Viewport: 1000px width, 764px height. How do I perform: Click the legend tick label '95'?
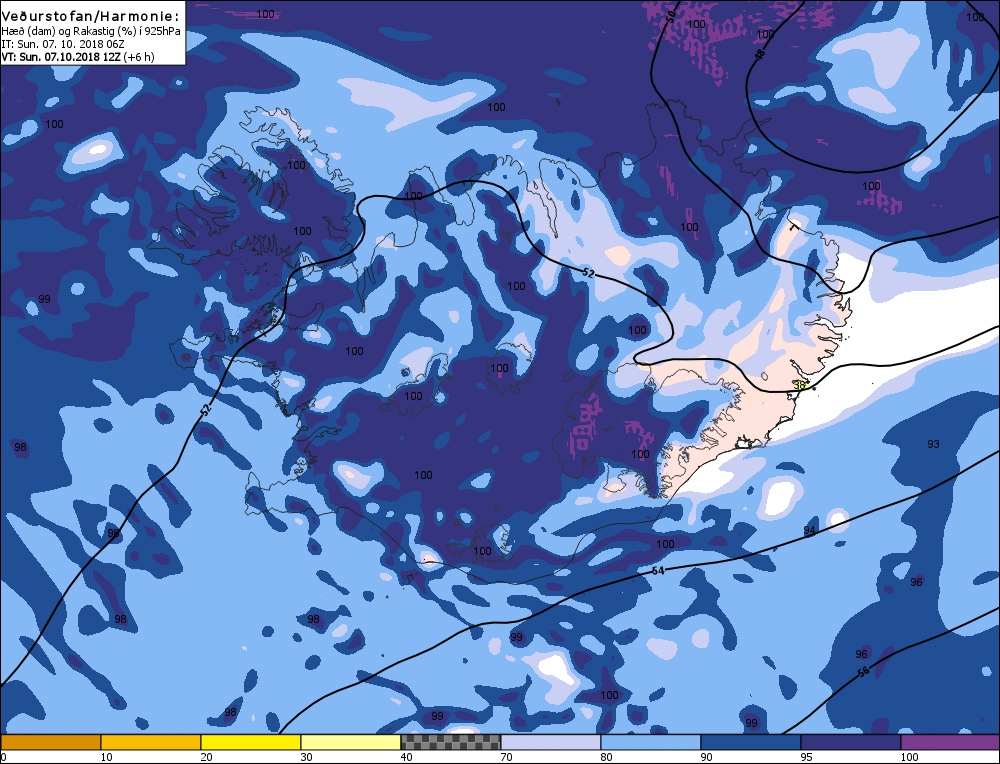pos(807,757)
